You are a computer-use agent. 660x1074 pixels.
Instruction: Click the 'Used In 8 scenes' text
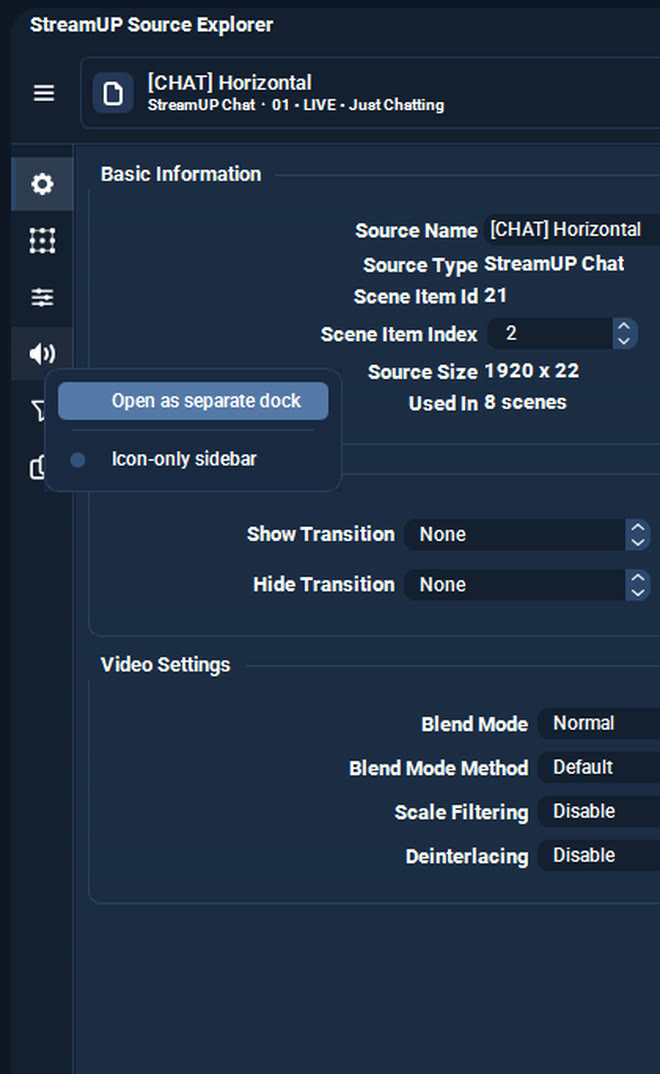tap(487, 403)
